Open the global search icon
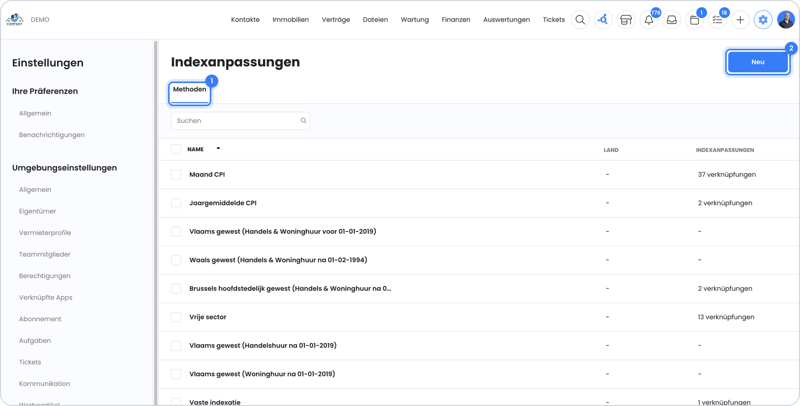Screen dimensions: 800x406 click(580, 20)
